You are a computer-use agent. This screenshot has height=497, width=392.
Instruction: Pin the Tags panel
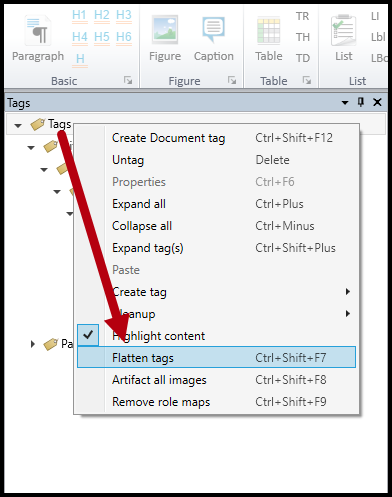pyautogui.click(x=361, y=102)
